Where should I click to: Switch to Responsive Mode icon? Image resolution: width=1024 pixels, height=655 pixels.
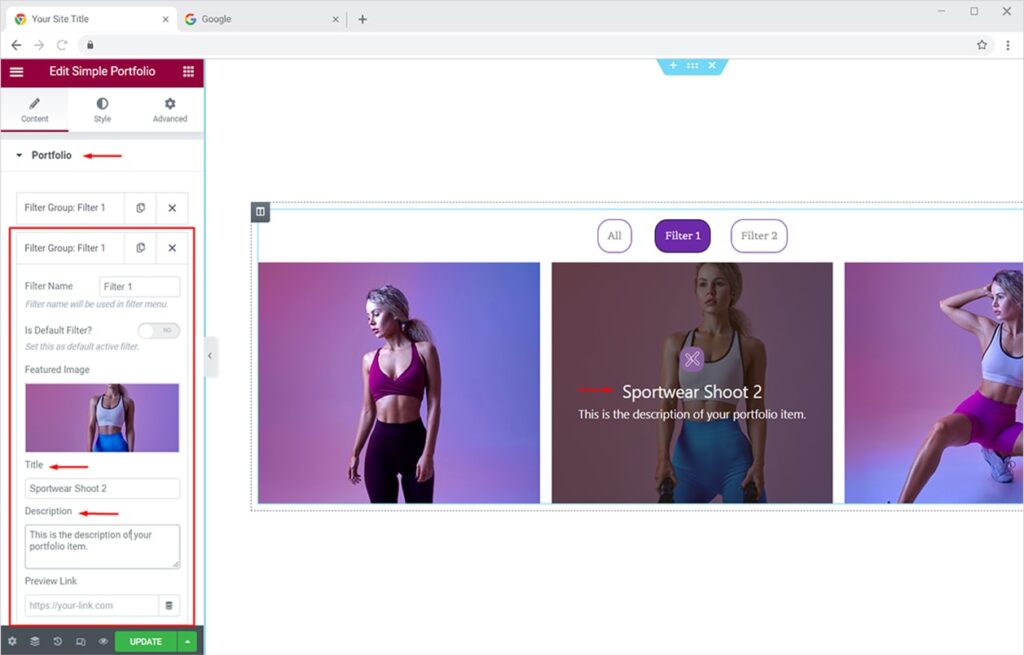pyautogui.click(x=80, y=642)
